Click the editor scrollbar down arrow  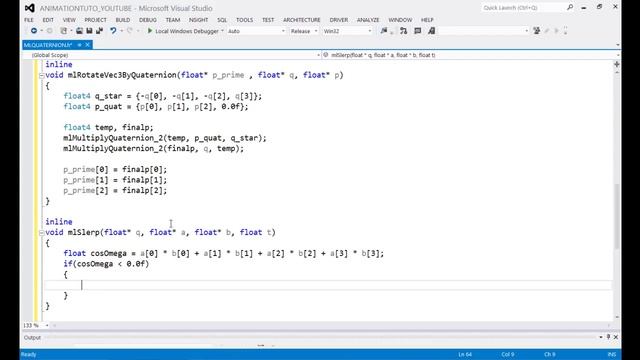click(x=616, y=317)
